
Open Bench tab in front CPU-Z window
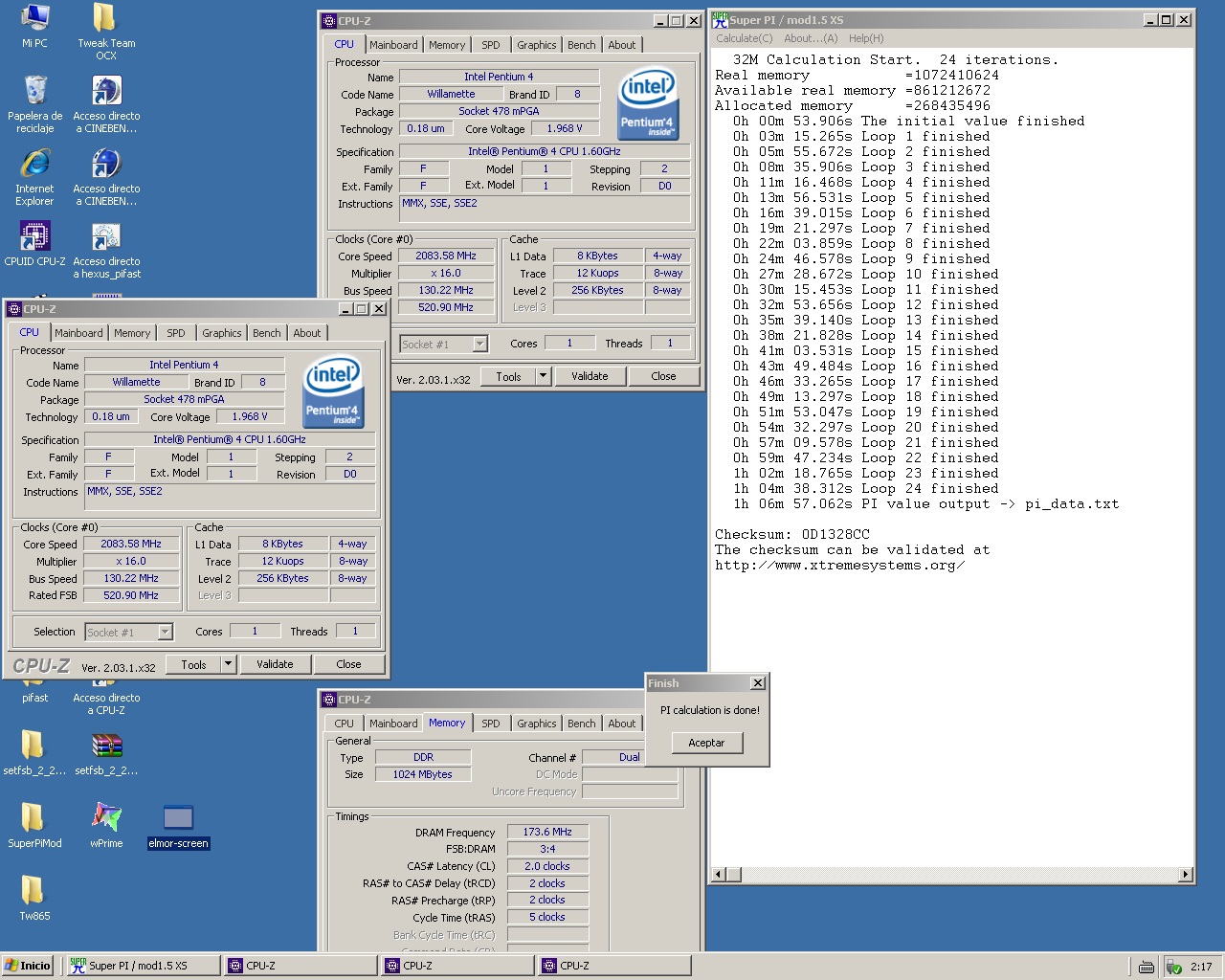coord(267,333)
